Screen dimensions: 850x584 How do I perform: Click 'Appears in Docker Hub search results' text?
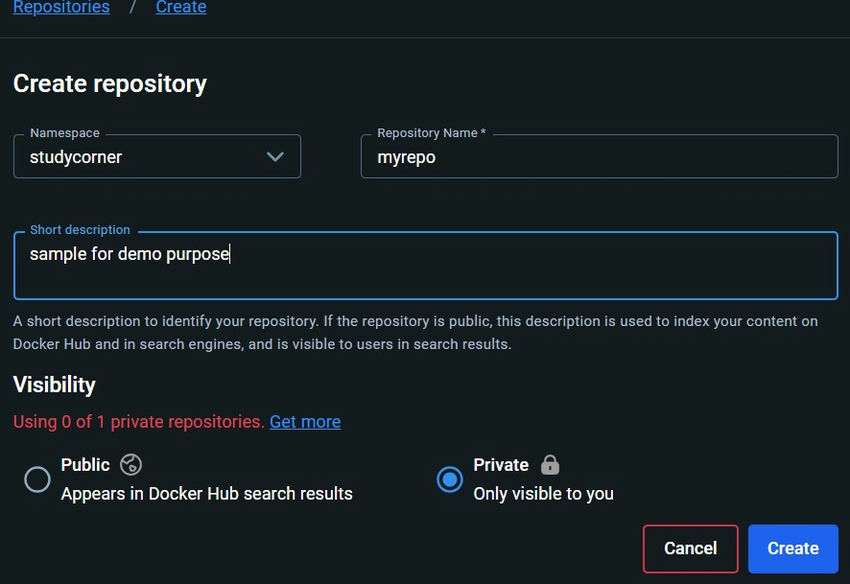(x=207, y=494)
